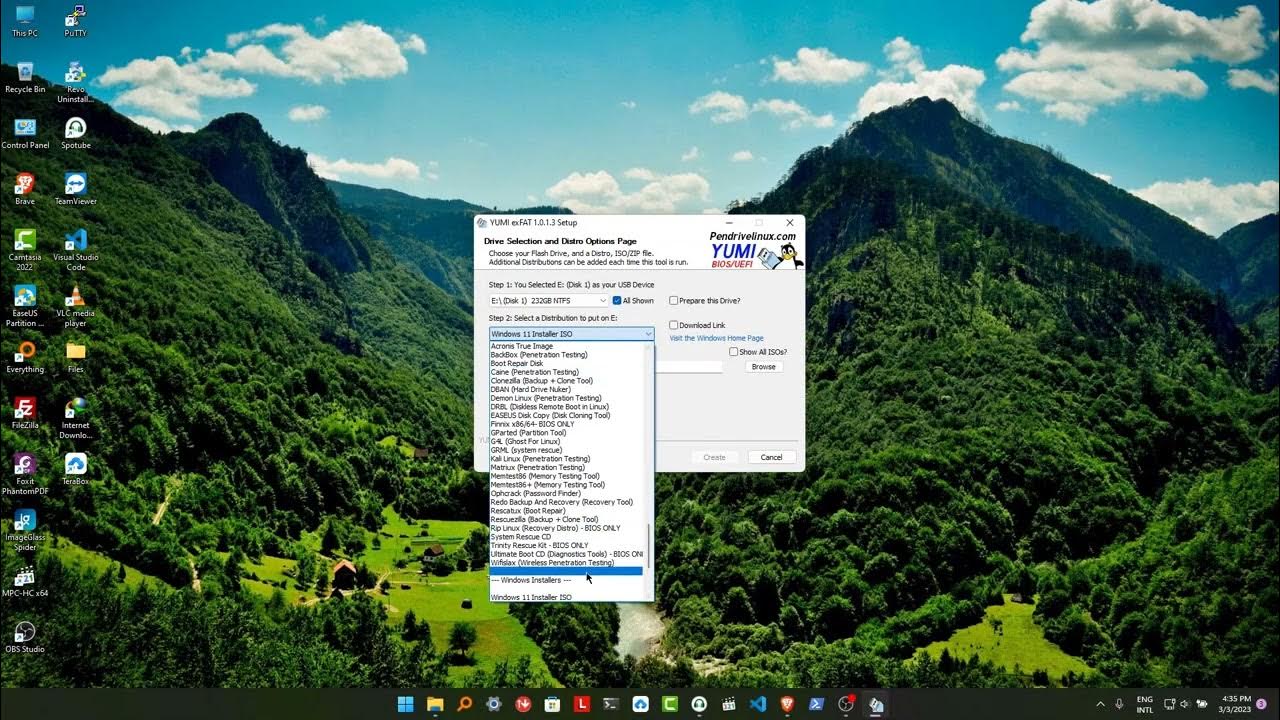Select the Spotube desktop shortcut
This screenshot has width=1280, height=720.
[x=75, y=133]
